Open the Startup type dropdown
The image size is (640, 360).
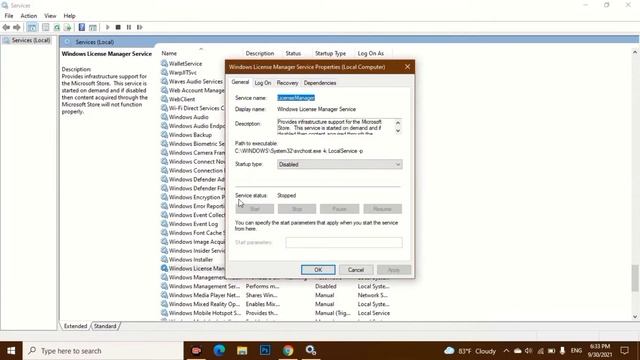point(340,164)
